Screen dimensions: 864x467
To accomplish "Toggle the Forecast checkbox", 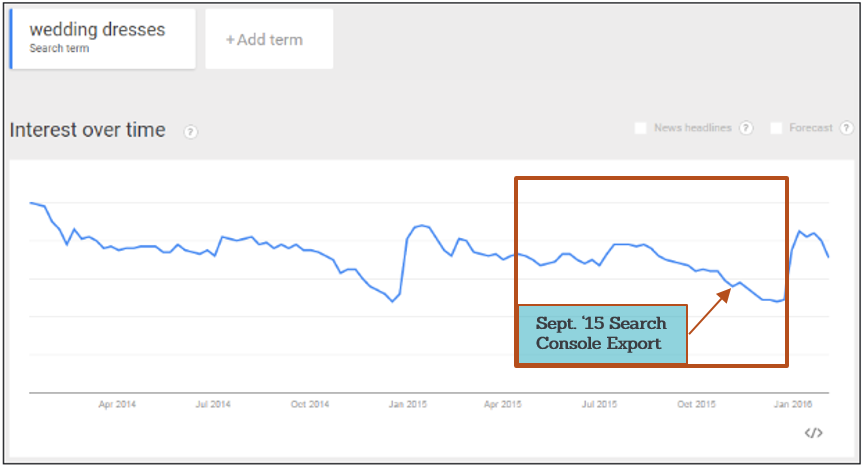I will [776, 128].
